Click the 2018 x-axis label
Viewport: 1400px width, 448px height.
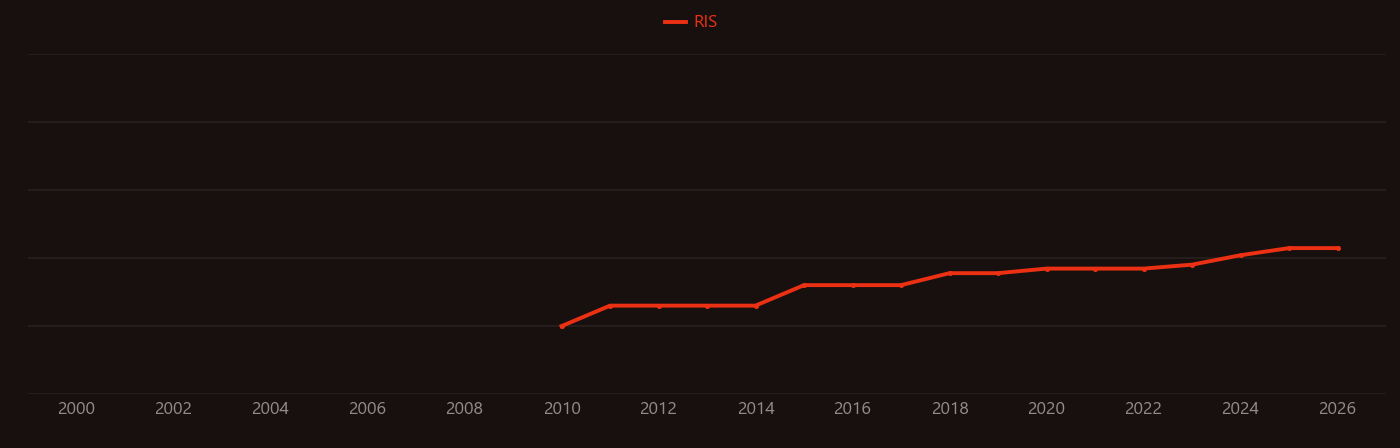coord(950,409)
